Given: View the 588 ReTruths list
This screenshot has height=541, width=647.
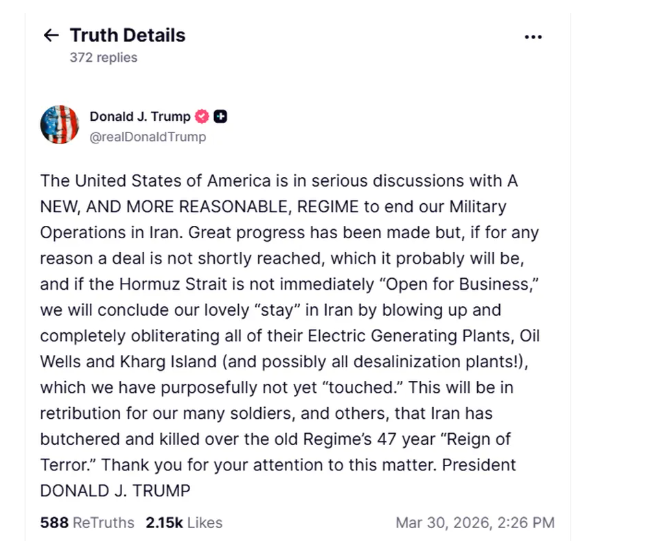Looking at the screenshot, I should coord(87,522).
